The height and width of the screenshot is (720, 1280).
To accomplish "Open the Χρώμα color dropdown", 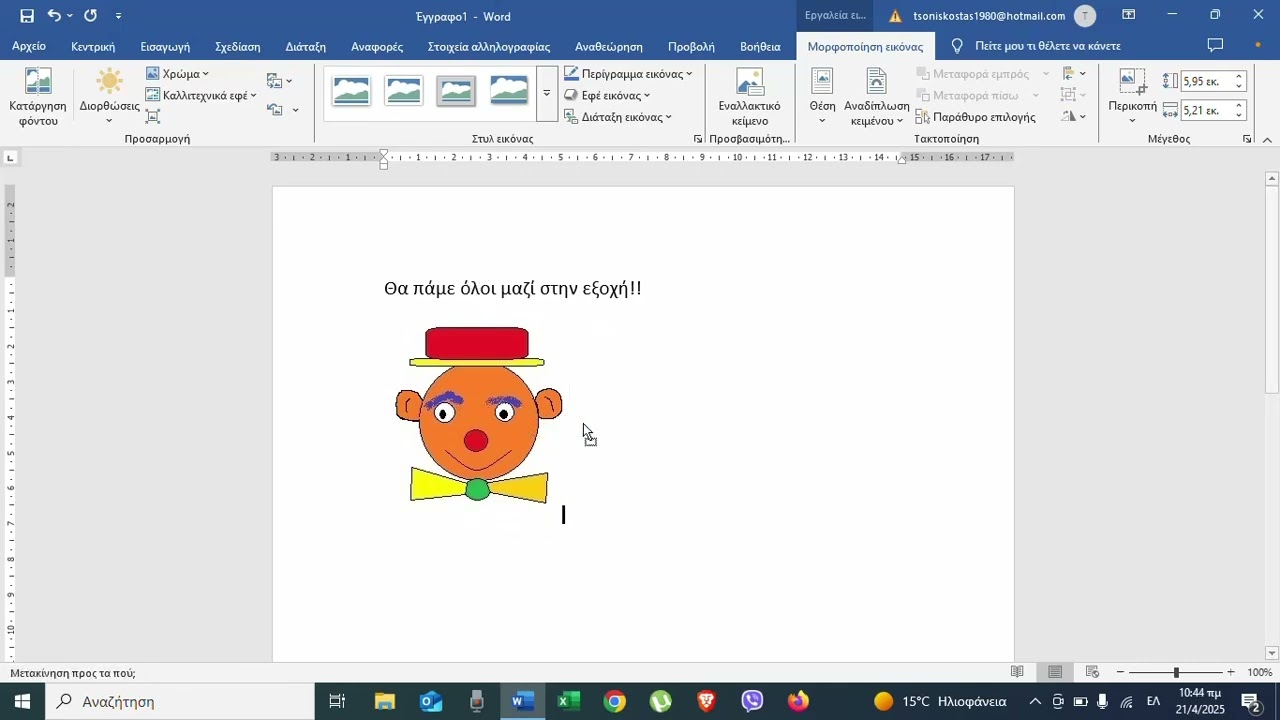I will (x=177, y=74).
